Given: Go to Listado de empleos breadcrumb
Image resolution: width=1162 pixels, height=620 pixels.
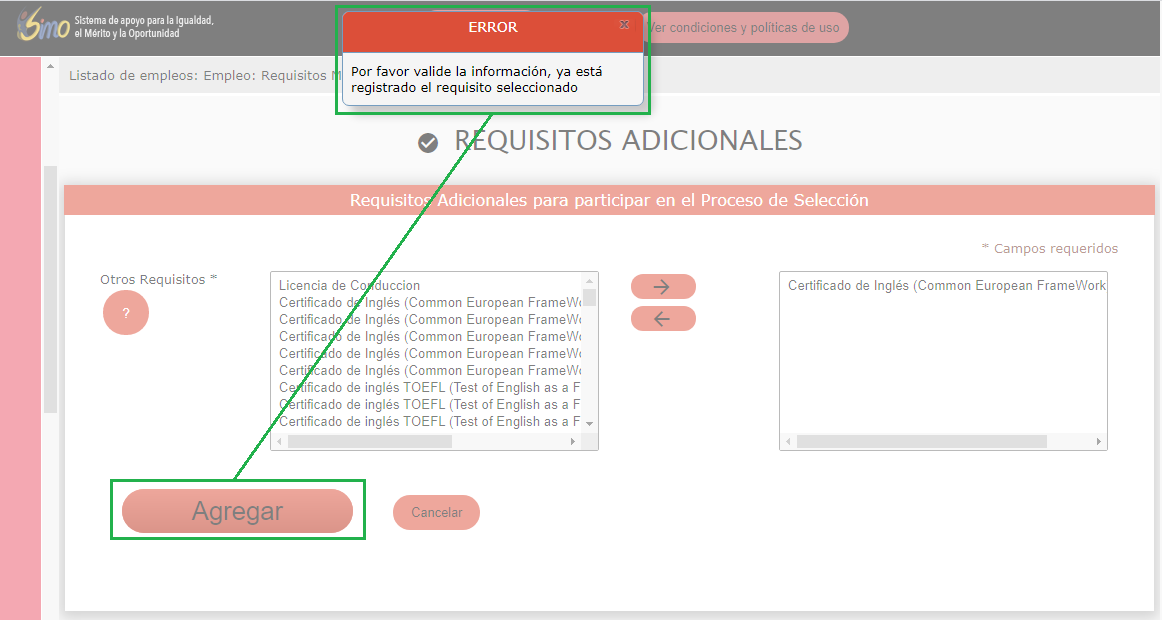Looking at the screenshot, I should [x=133, y=75].
